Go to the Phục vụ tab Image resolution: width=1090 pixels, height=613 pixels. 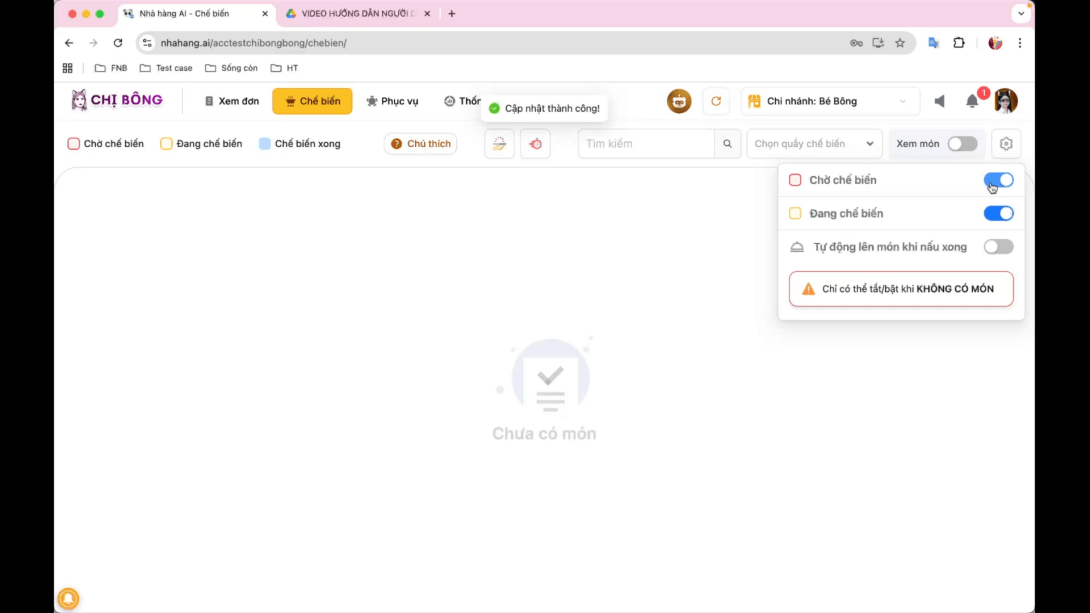(x=392, y=101)
